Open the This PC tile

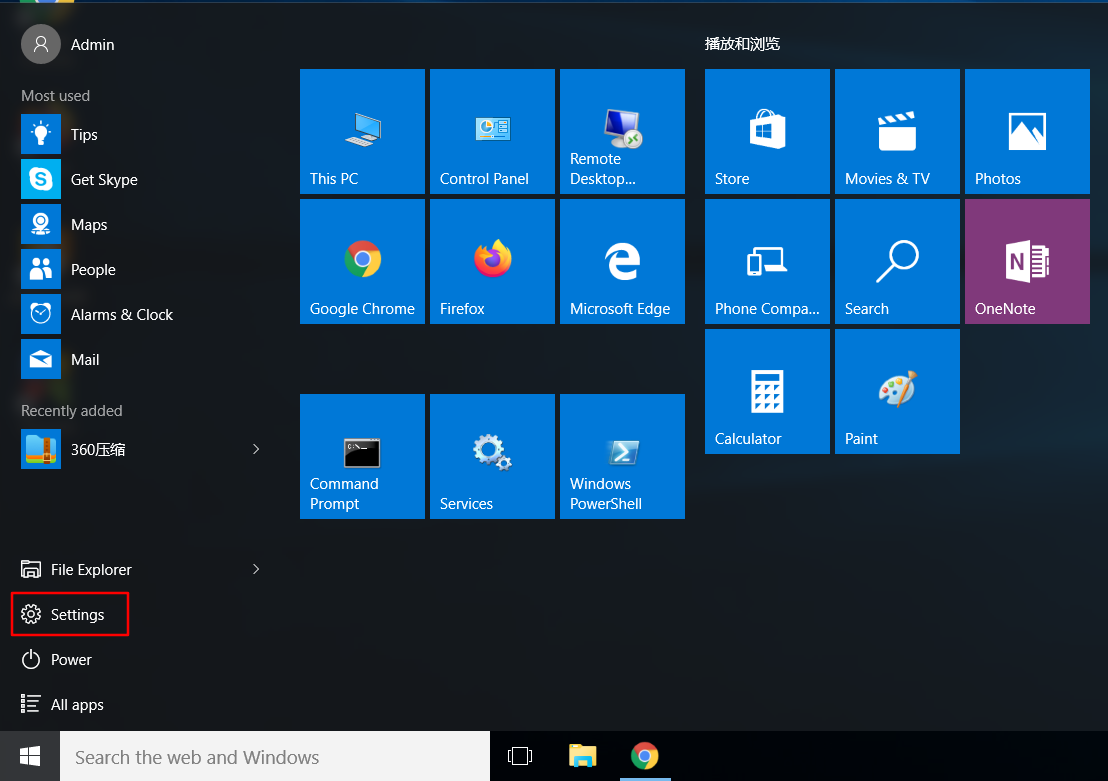pos(362,131)
